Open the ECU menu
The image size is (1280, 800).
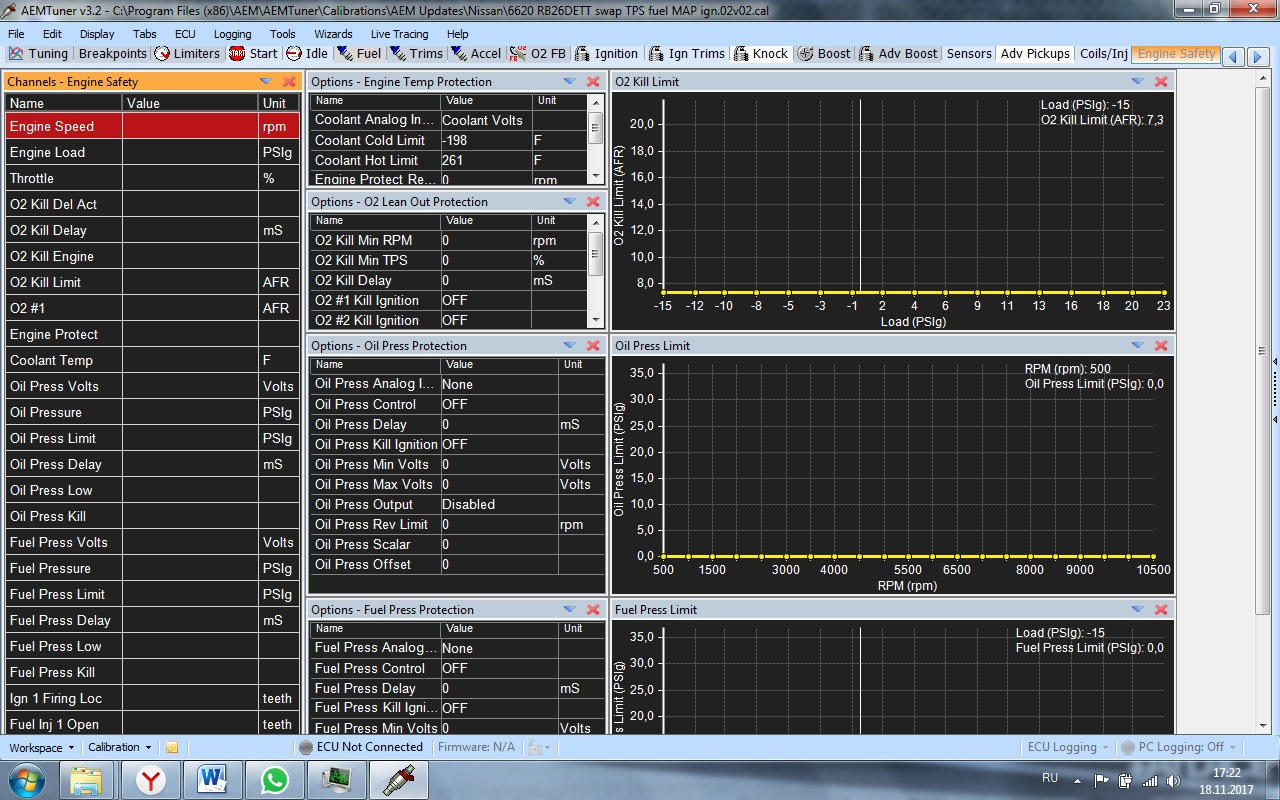pos(185,34)
